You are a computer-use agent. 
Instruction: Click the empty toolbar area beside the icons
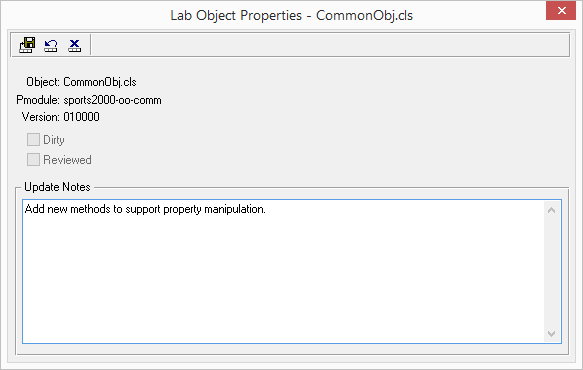pos(330,45)
